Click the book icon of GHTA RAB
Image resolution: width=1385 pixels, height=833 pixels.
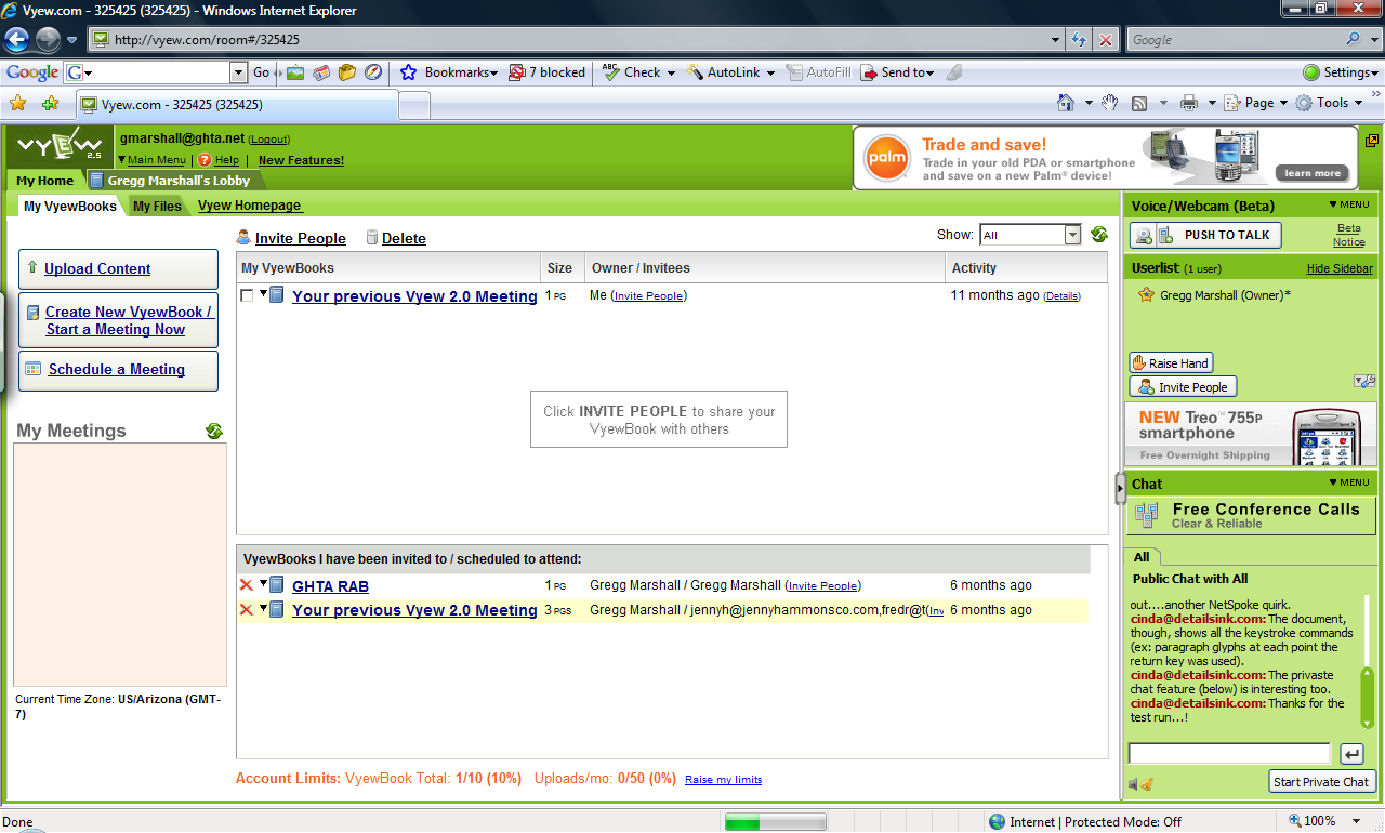(276, 586)
